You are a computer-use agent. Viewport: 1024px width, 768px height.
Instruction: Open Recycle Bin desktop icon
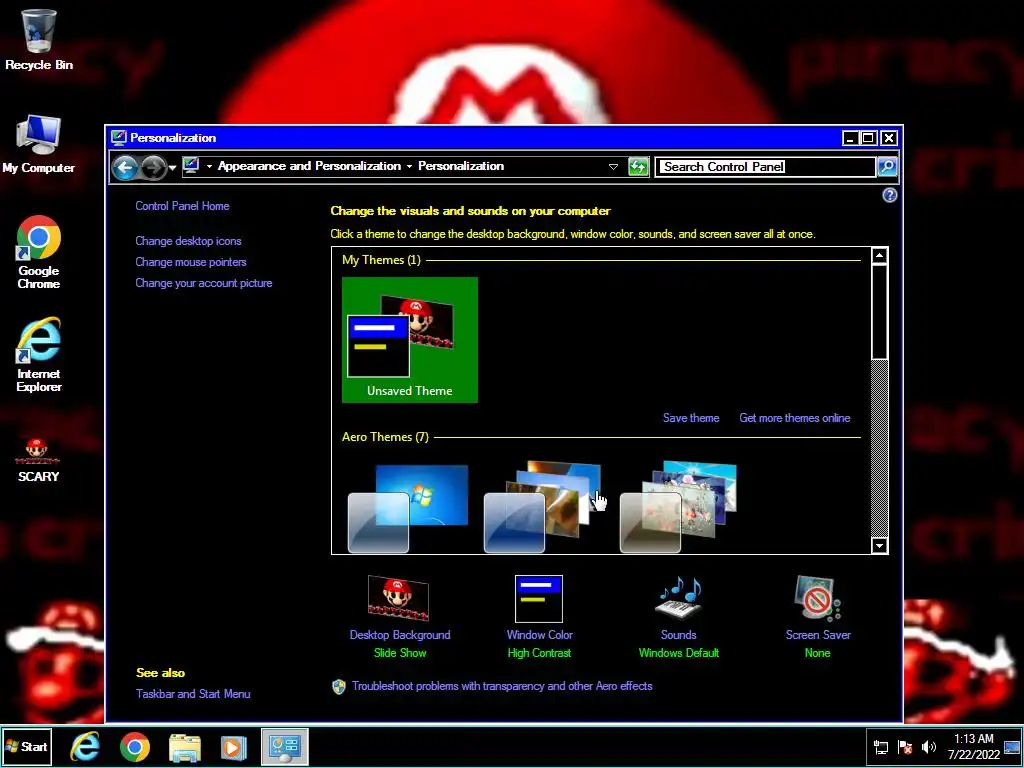pos(39,39)
